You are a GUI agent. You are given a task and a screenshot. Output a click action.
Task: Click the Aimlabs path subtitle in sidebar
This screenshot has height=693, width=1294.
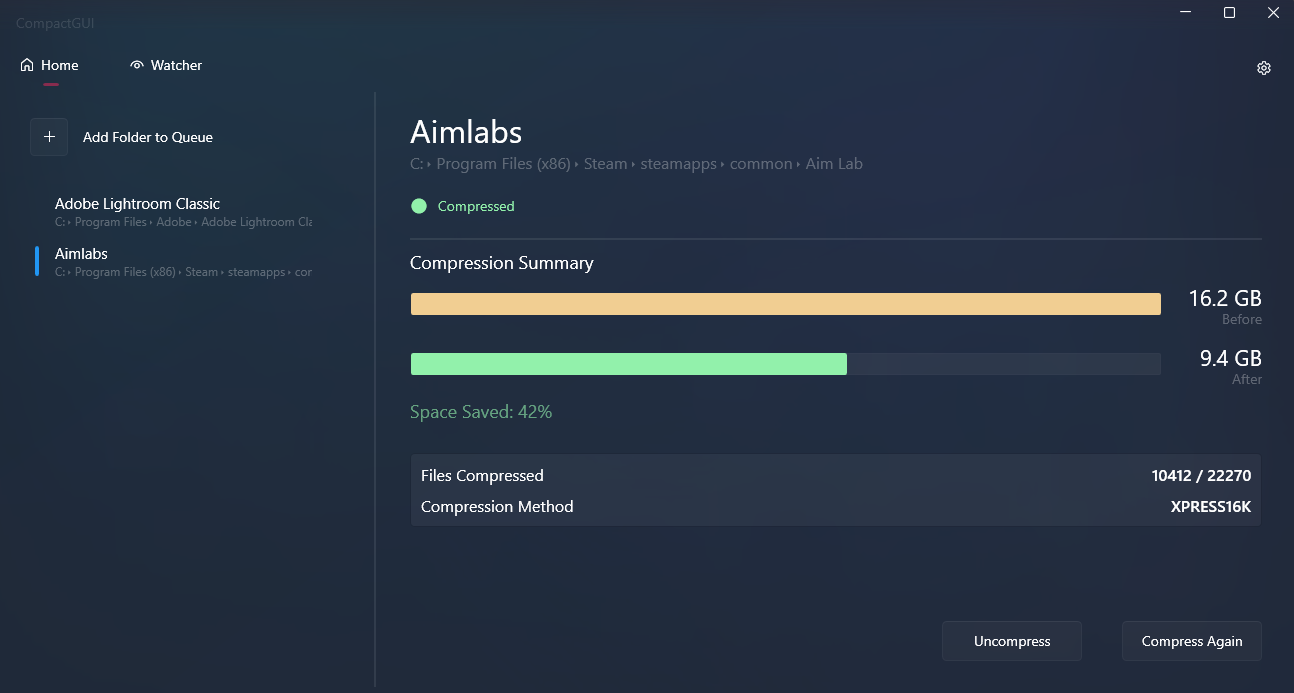pos(183,272)
